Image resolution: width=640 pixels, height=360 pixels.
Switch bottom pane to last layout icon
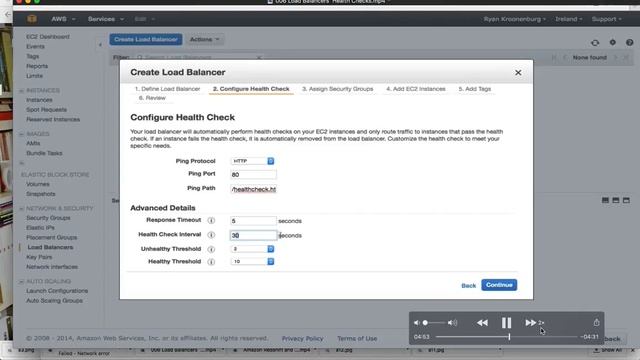tap(626, 200)
